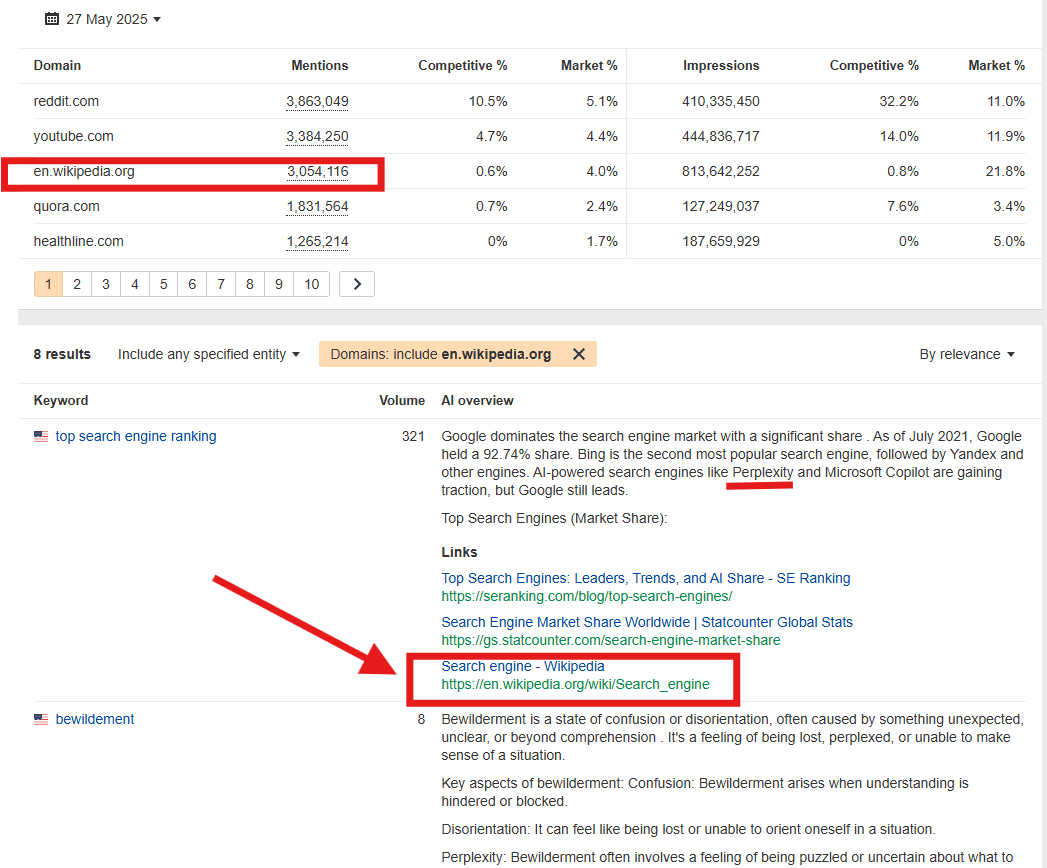1047x868 pixels.
Task: Select reddit.com impressions value 410,335,450
Action: coord(720,101)
